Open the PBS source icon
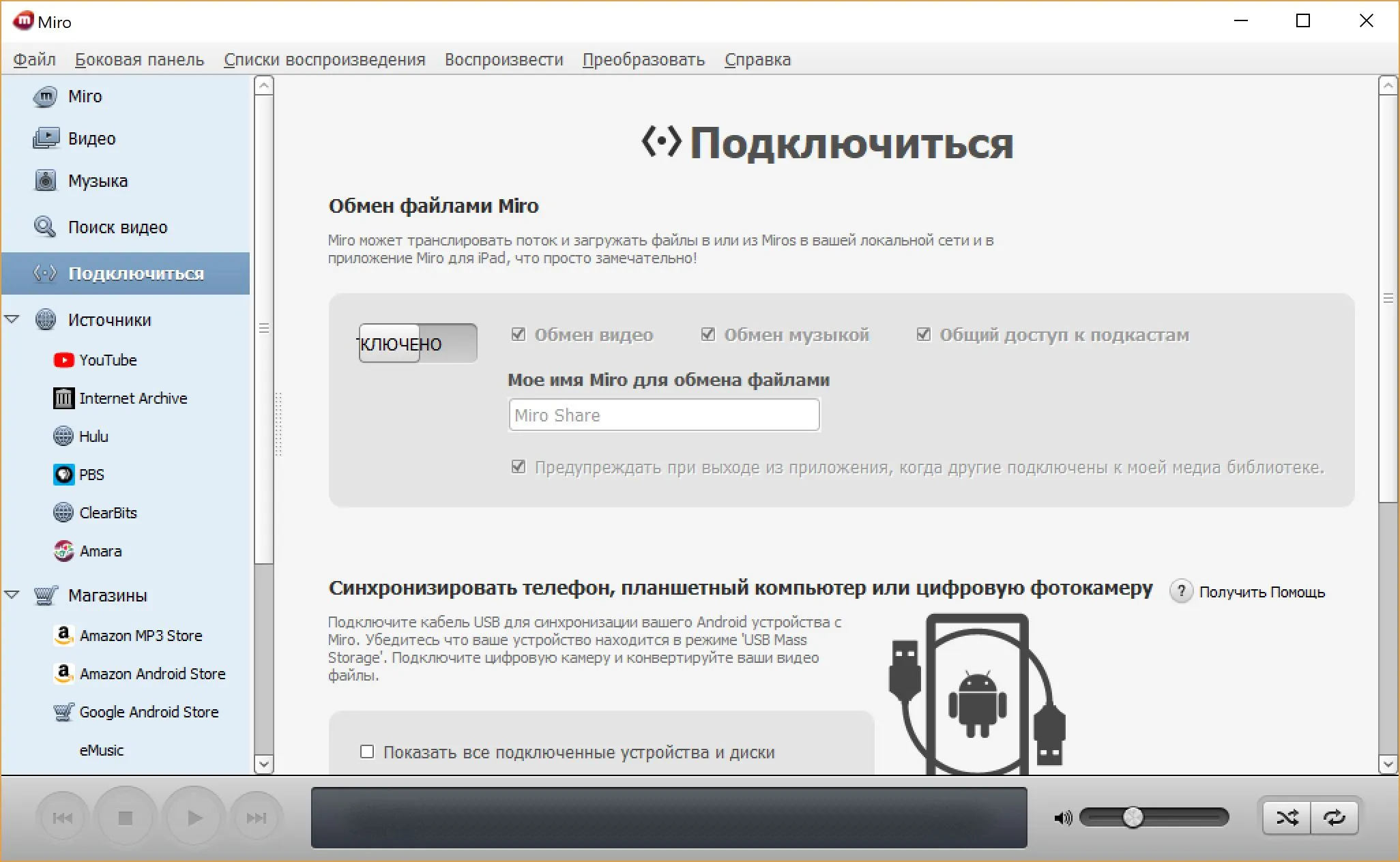Image resolution: width=1400 pixels, height=862 pixels. pos(63,475)
